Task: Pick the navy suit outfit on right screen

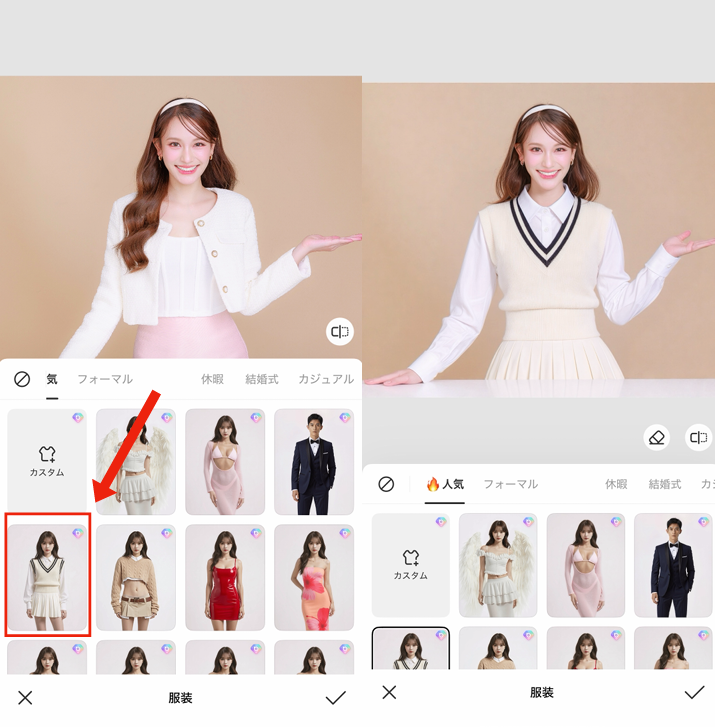Action: click(x=673, y=565)
